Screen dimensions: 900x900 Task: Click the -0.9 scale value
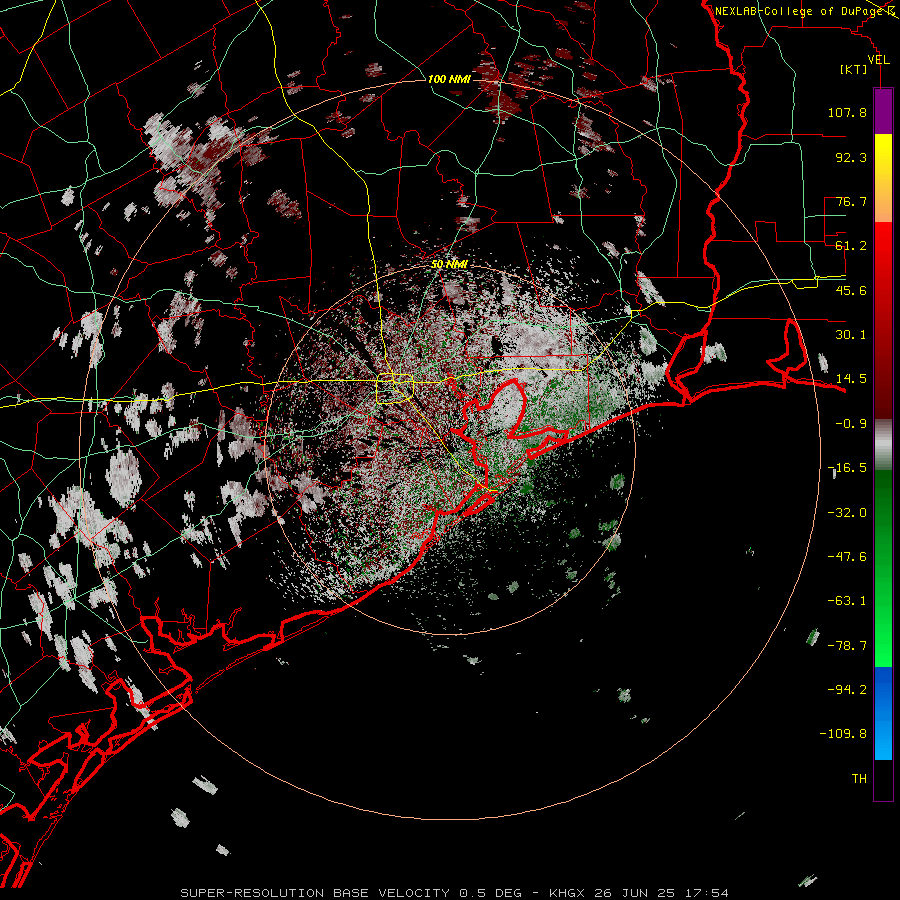click(851, 424)
